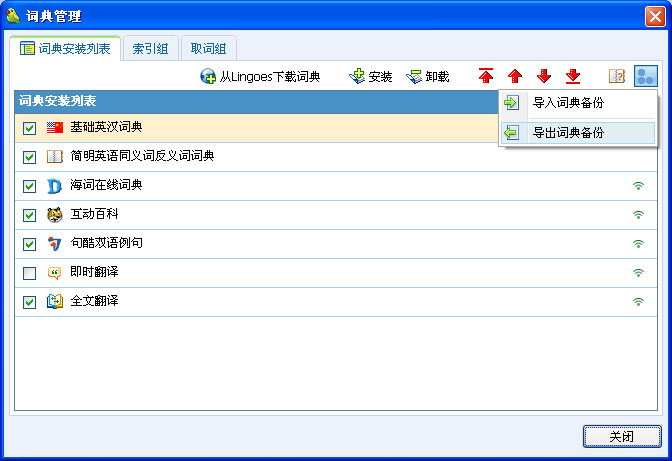Click the 词典安装列表 list header
Image resolution: width=672 pixels, height=461 pixels.
pos(256,102)
